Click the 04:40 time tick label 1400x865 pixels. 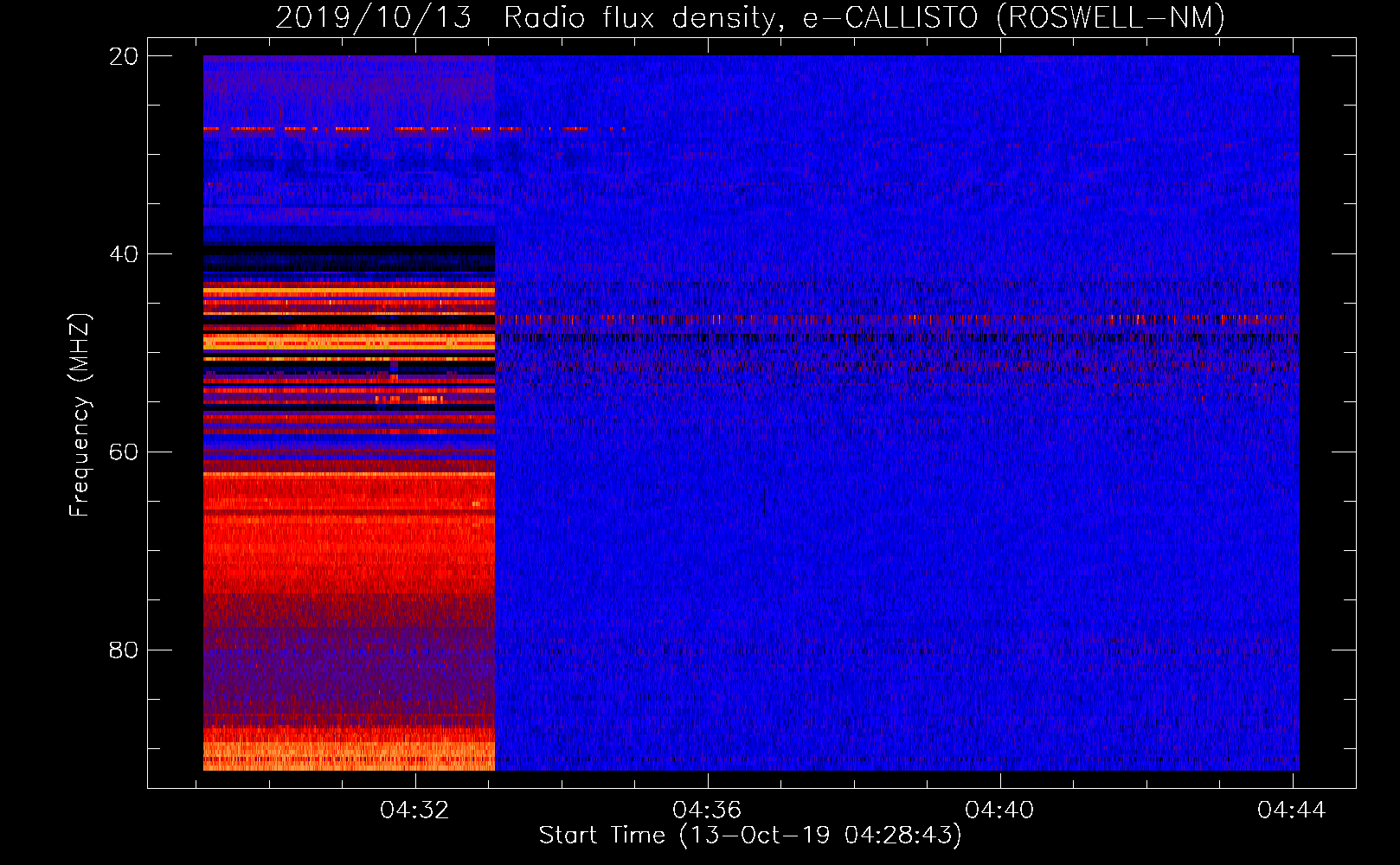pos(999,811)
